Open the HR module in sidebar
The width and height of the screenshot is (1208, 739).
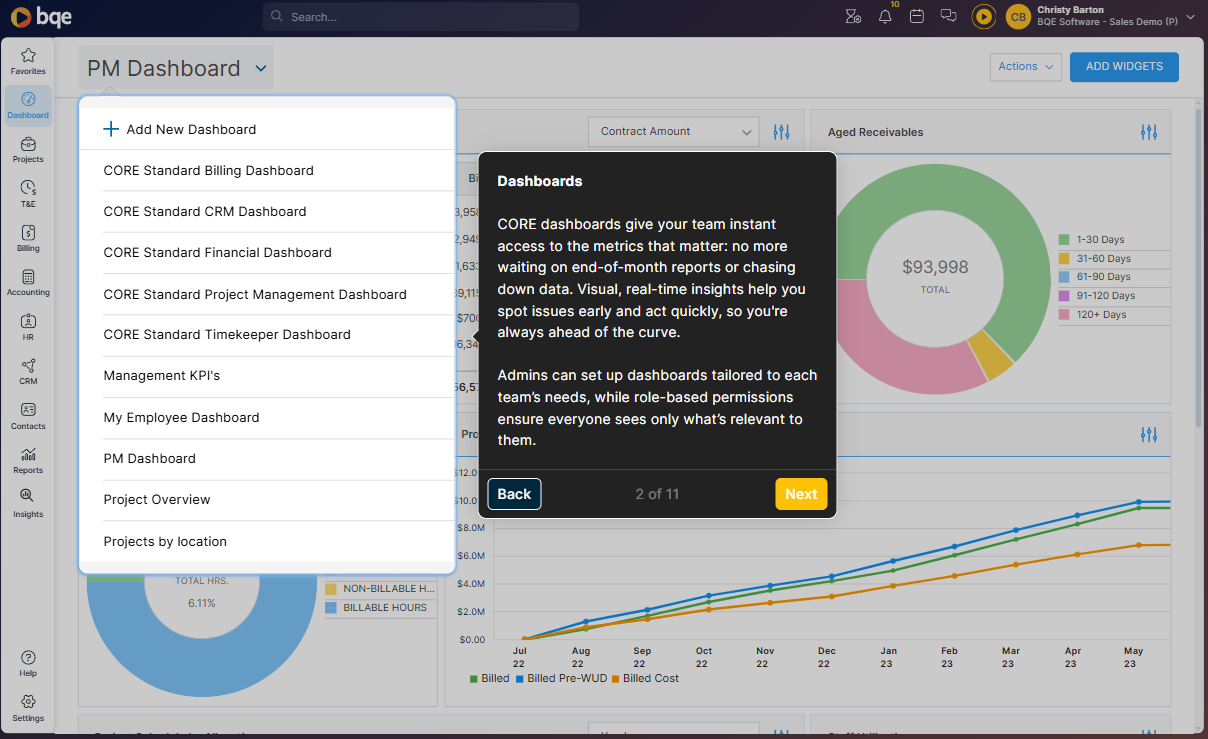coord(28,326)
